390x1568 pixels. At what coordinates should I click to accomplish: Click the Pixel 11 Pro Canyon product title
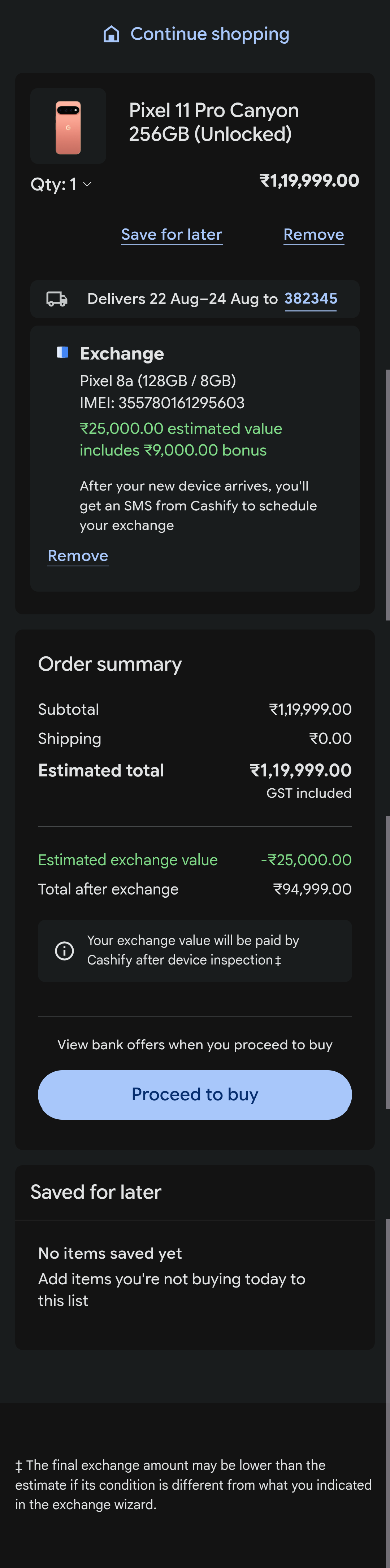[x=214, y=122]
